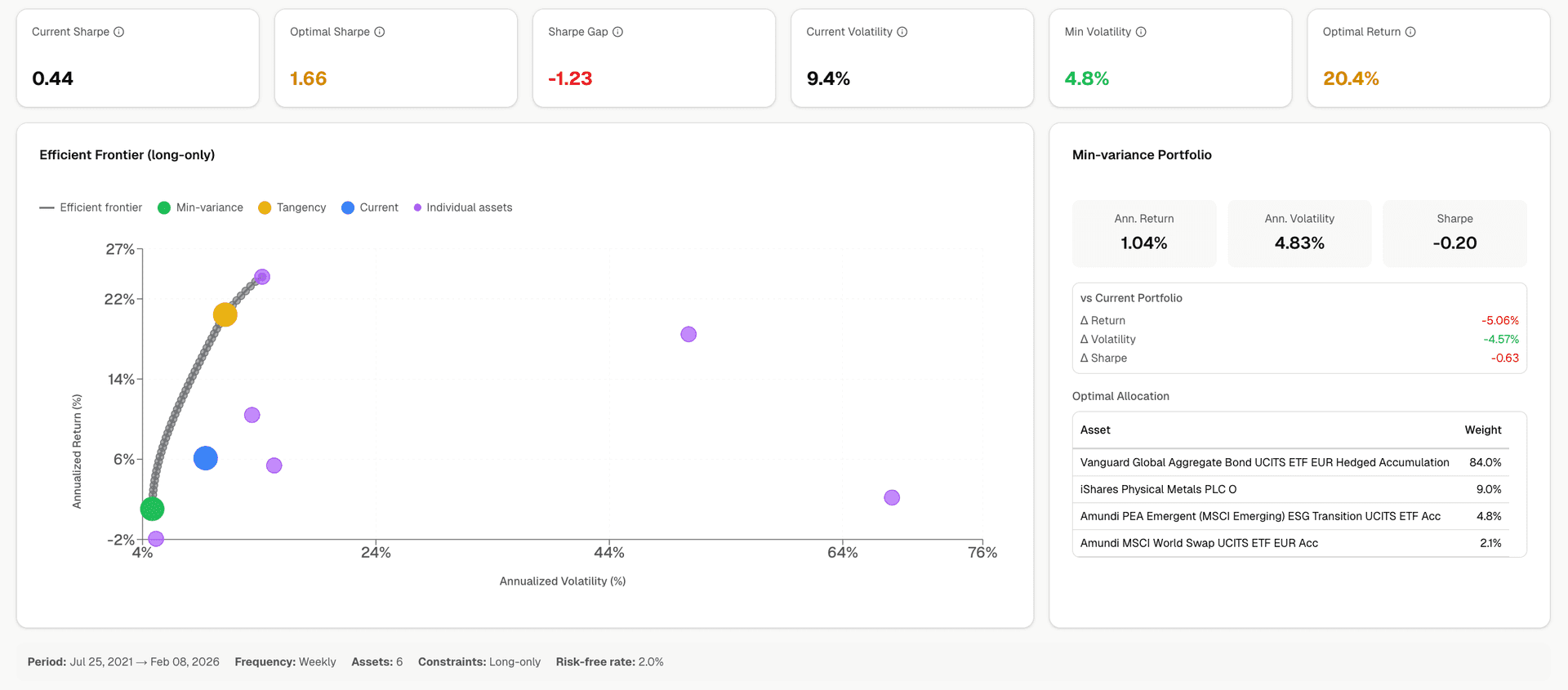Screen dimensions: 1568x690
Task: Toggle Individual assets legend entry
Action: pos(463,207)
